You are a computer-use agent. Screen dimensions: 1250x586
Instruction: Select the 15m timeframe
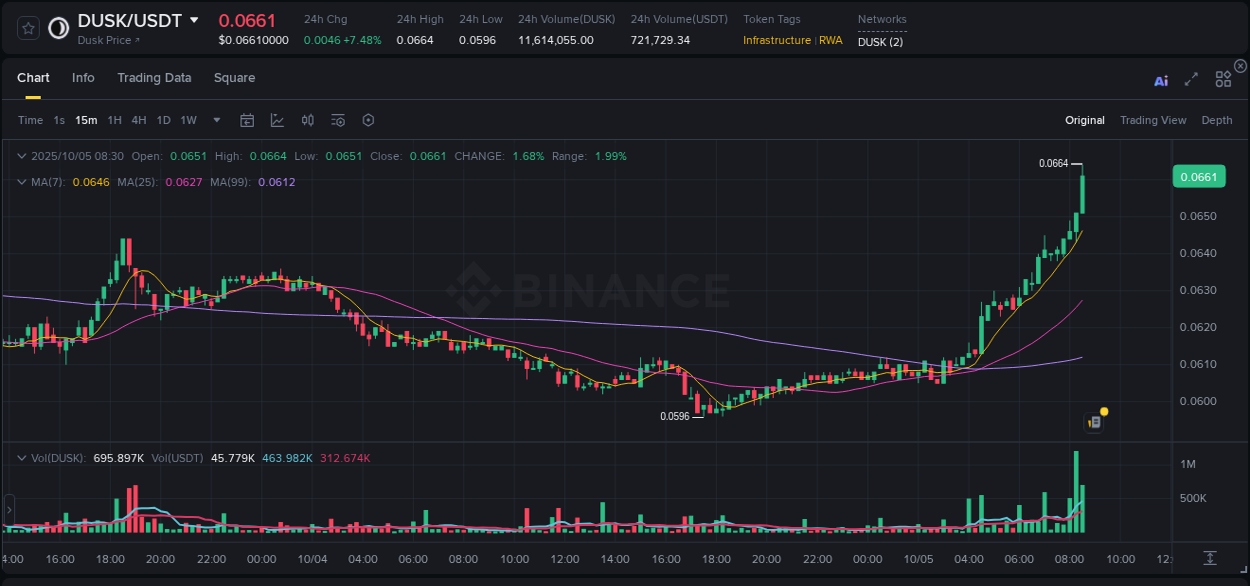pos(86,120)
